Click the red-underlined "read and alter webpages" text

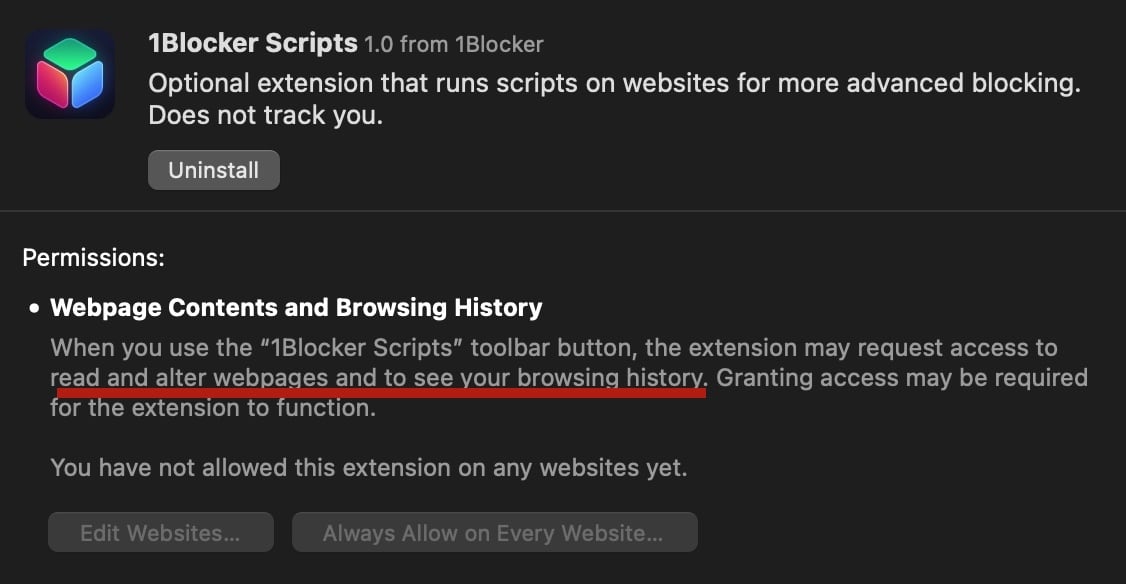pos(186,378)
